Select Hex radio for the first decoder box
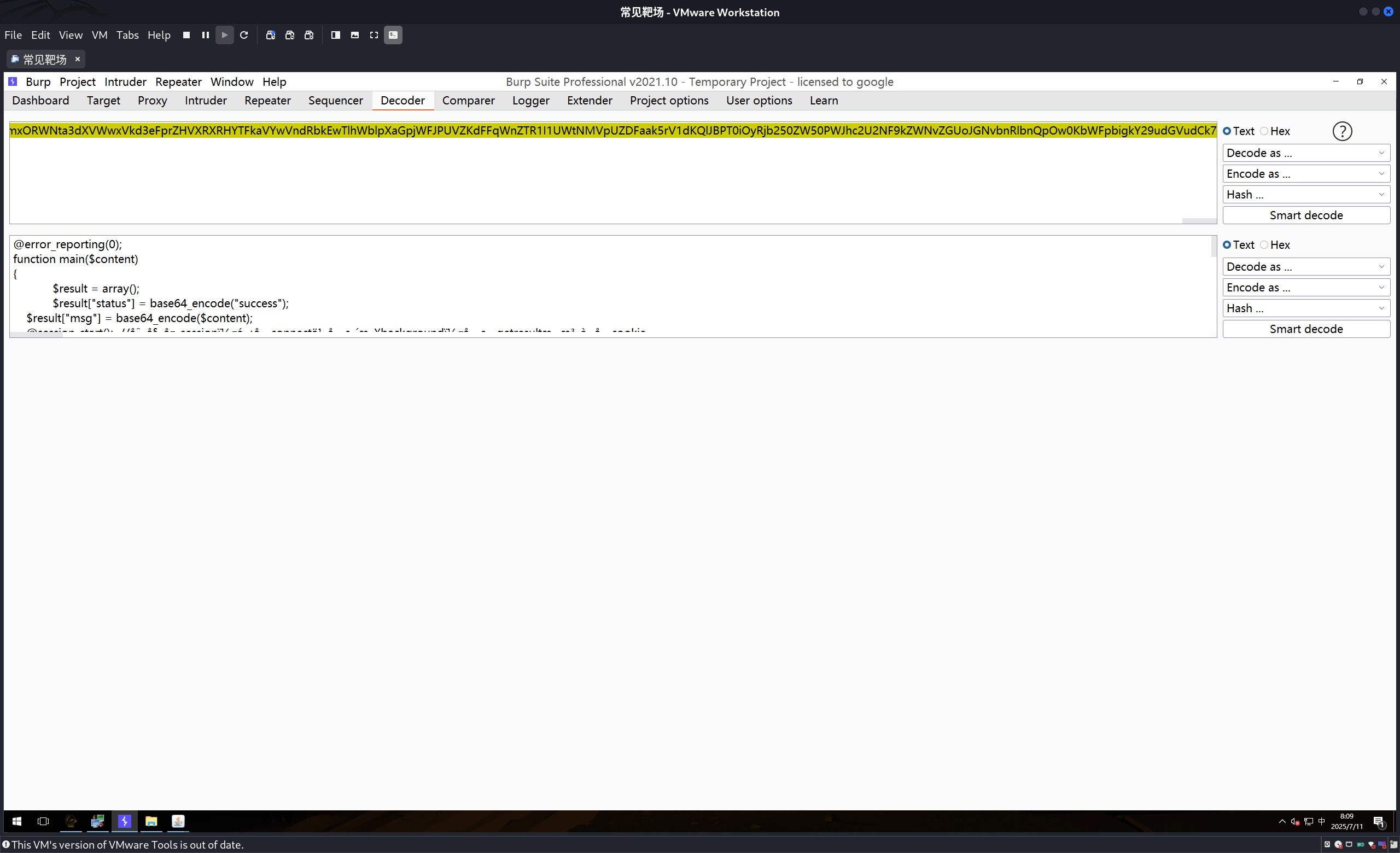Image resolution: width=1400 pixels, height=853 pixels. click(x=1264, y=131)
